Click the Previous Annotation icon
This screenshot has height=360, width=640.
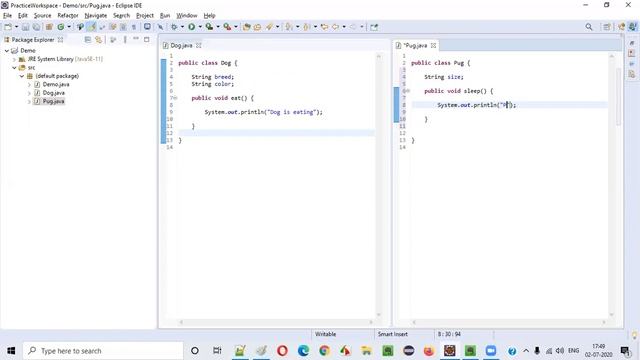coord(307,27)
